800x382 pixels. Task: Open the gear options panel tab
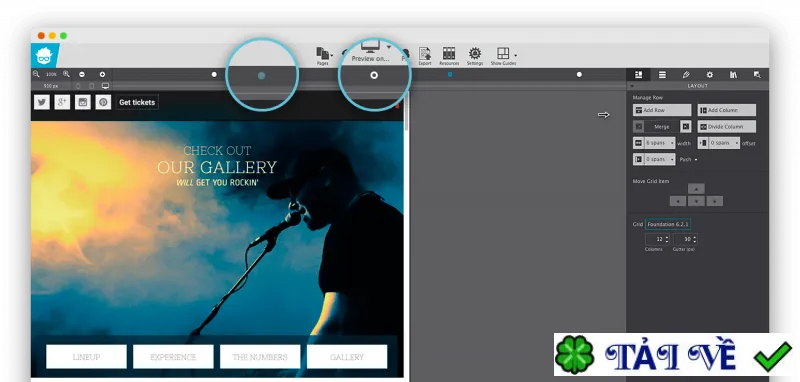tap(710, 74)
